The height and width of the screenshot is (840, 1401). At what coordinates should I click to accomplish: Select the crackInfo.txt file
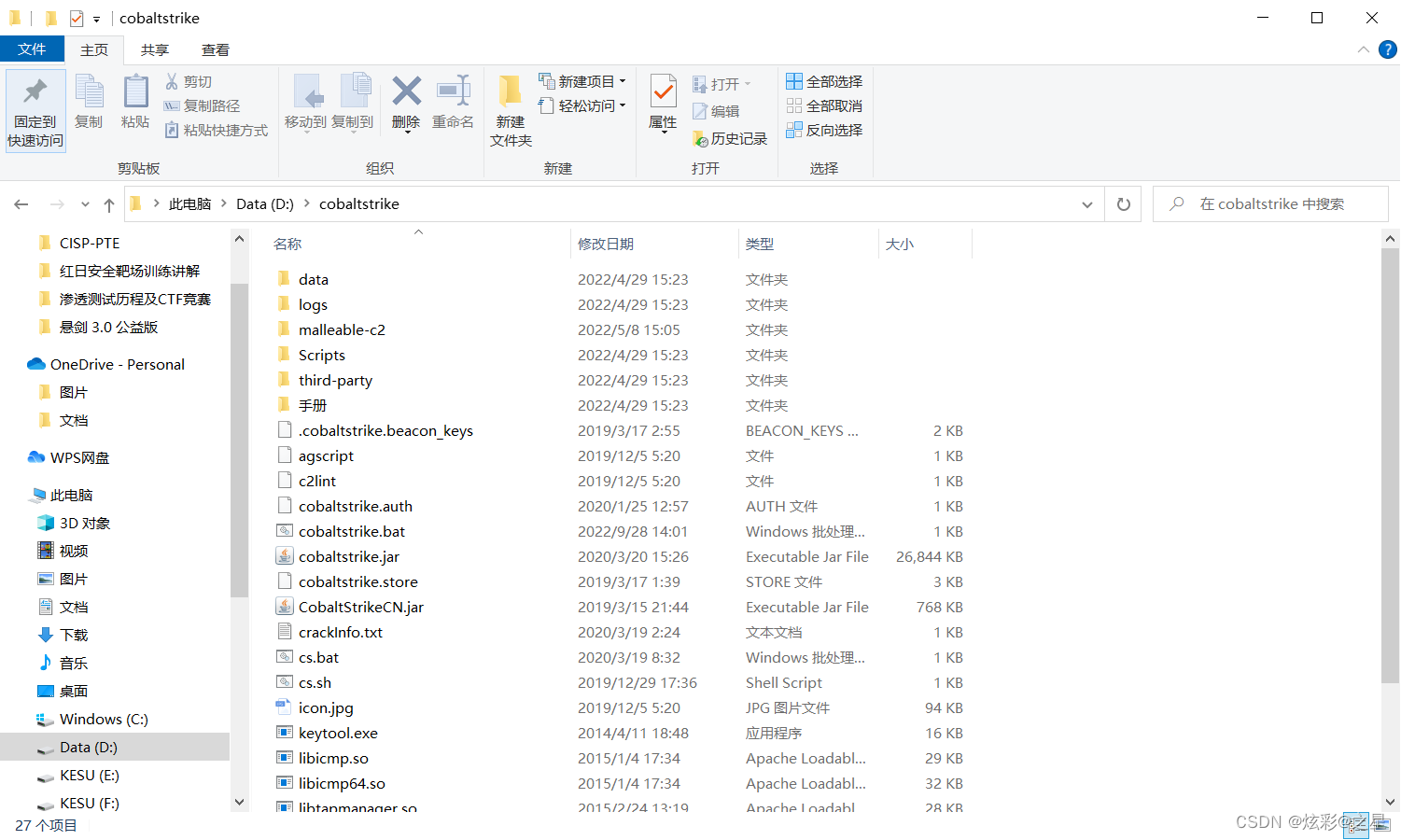pyautogui.click(x=341, y=632)
